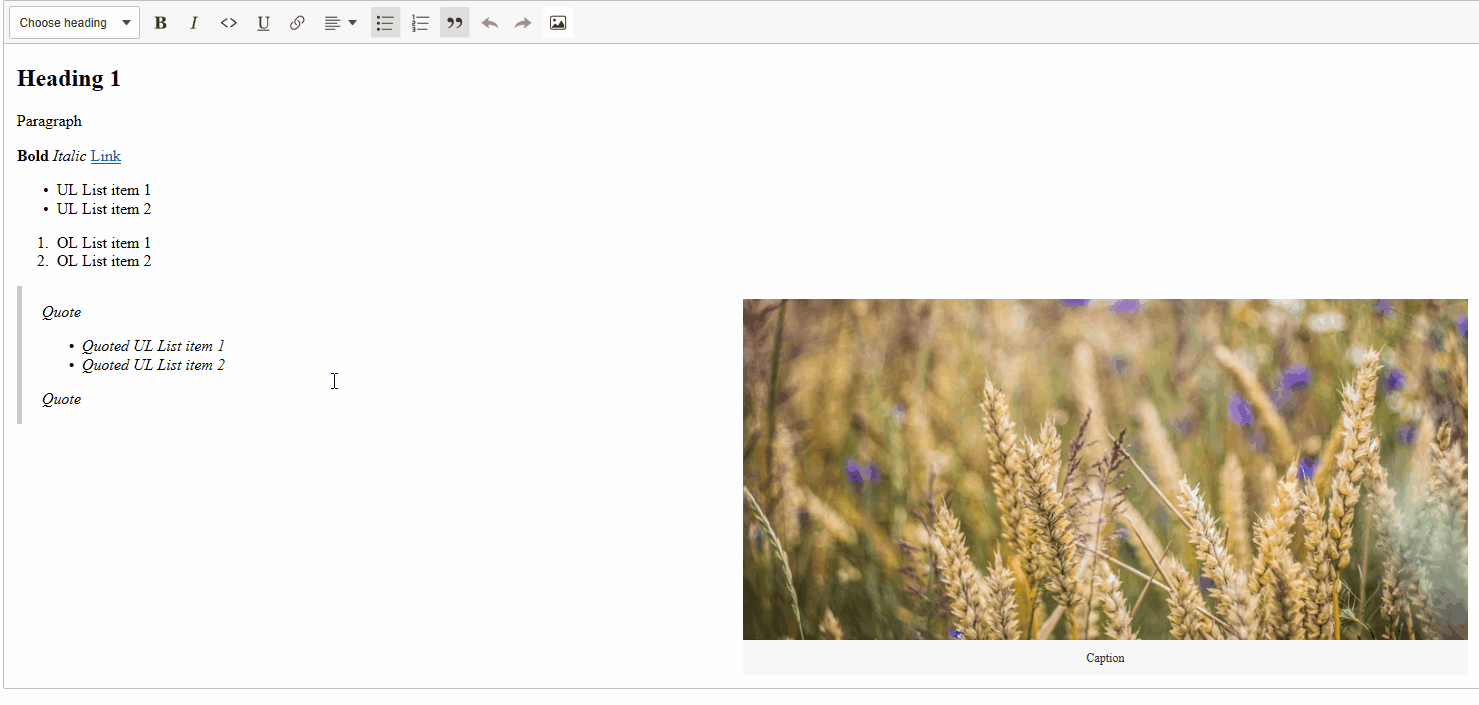Click the Italic word in the text
This screenshot has width=1479, height=705.
point(70,156)
